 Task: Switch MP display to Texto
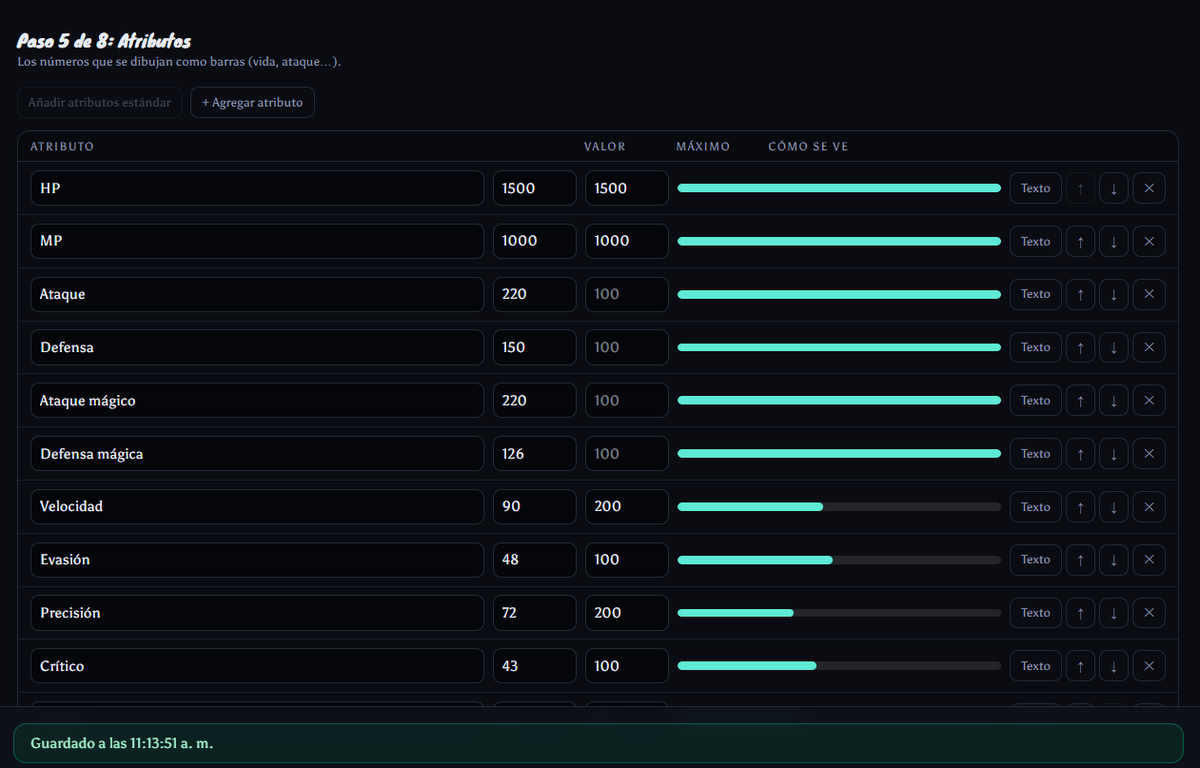point(1036,241)
